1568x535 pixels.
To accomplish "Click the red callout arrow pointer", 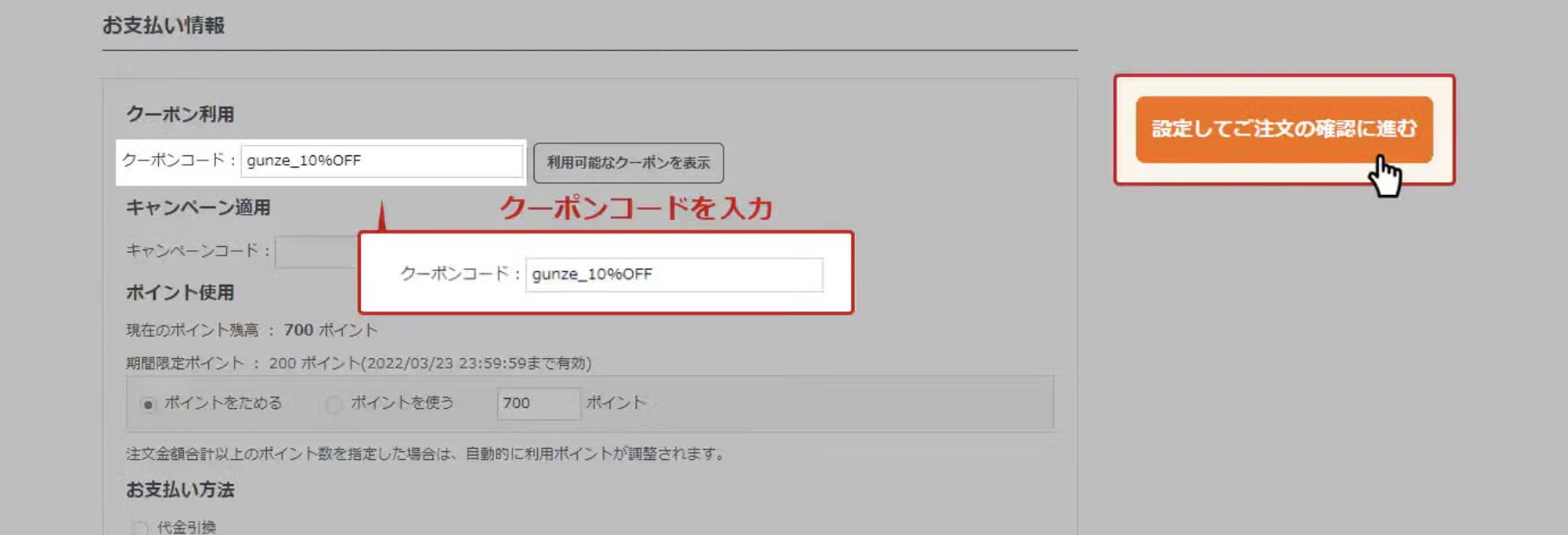I will 382,217.
